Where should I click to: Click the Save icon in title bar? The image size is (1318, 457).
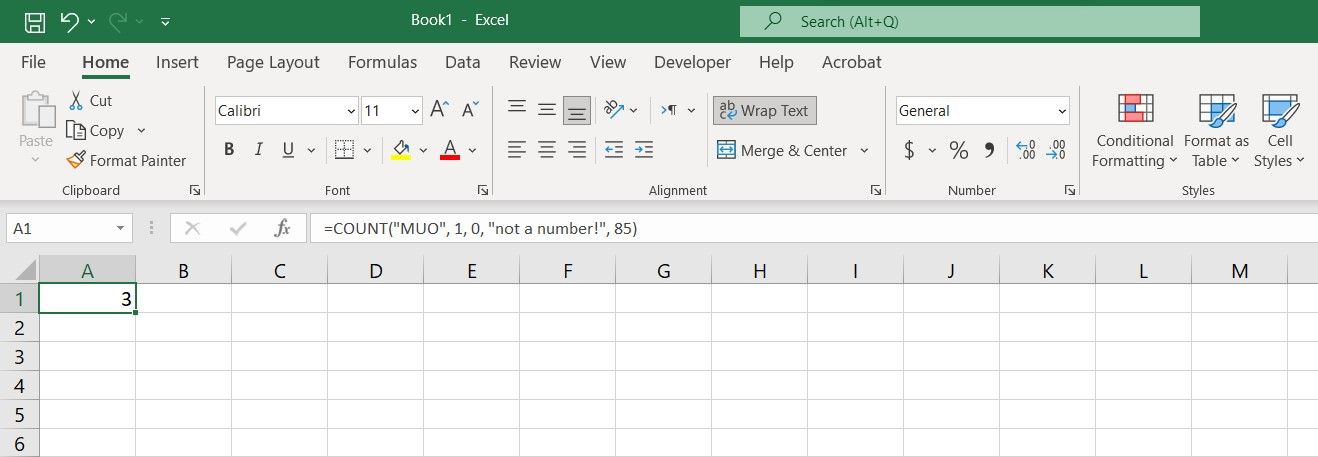pyautogui.click(x=34, y=21)
